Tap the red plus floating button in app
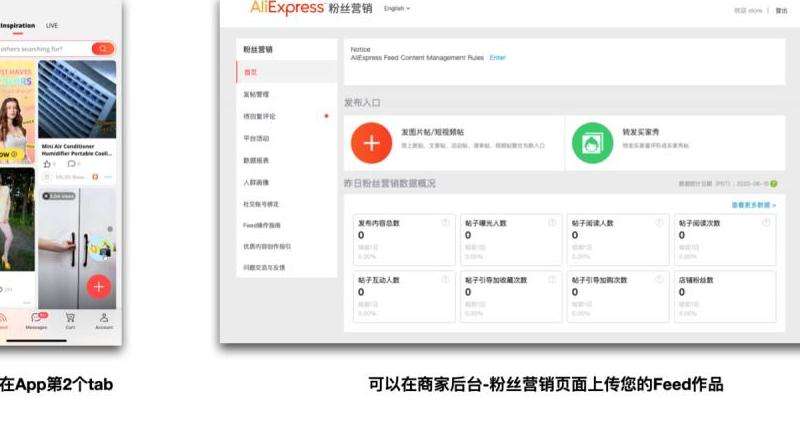 99,287
